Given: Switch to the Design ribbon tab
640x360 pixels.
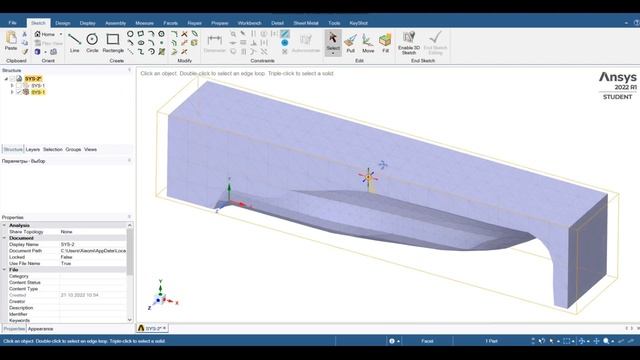Looking at the screenshot, I should [62, 23].
